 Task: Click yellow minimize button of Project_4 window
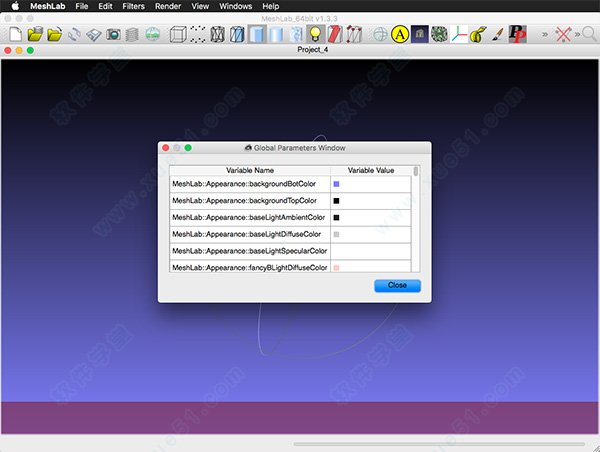pos(19,50)
